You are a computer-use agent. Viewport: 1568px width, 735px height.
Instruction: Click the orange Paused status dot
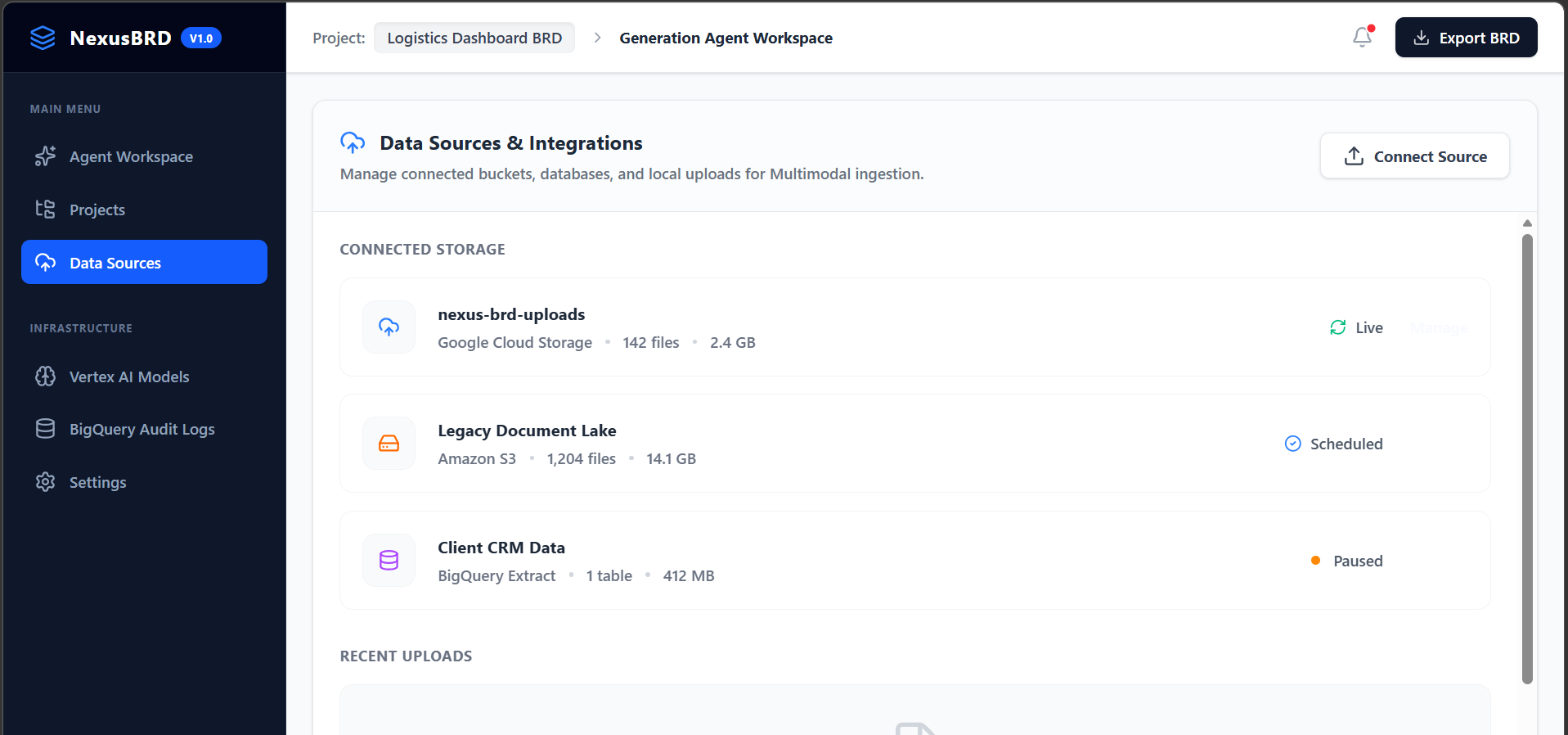coord(1316,561)
